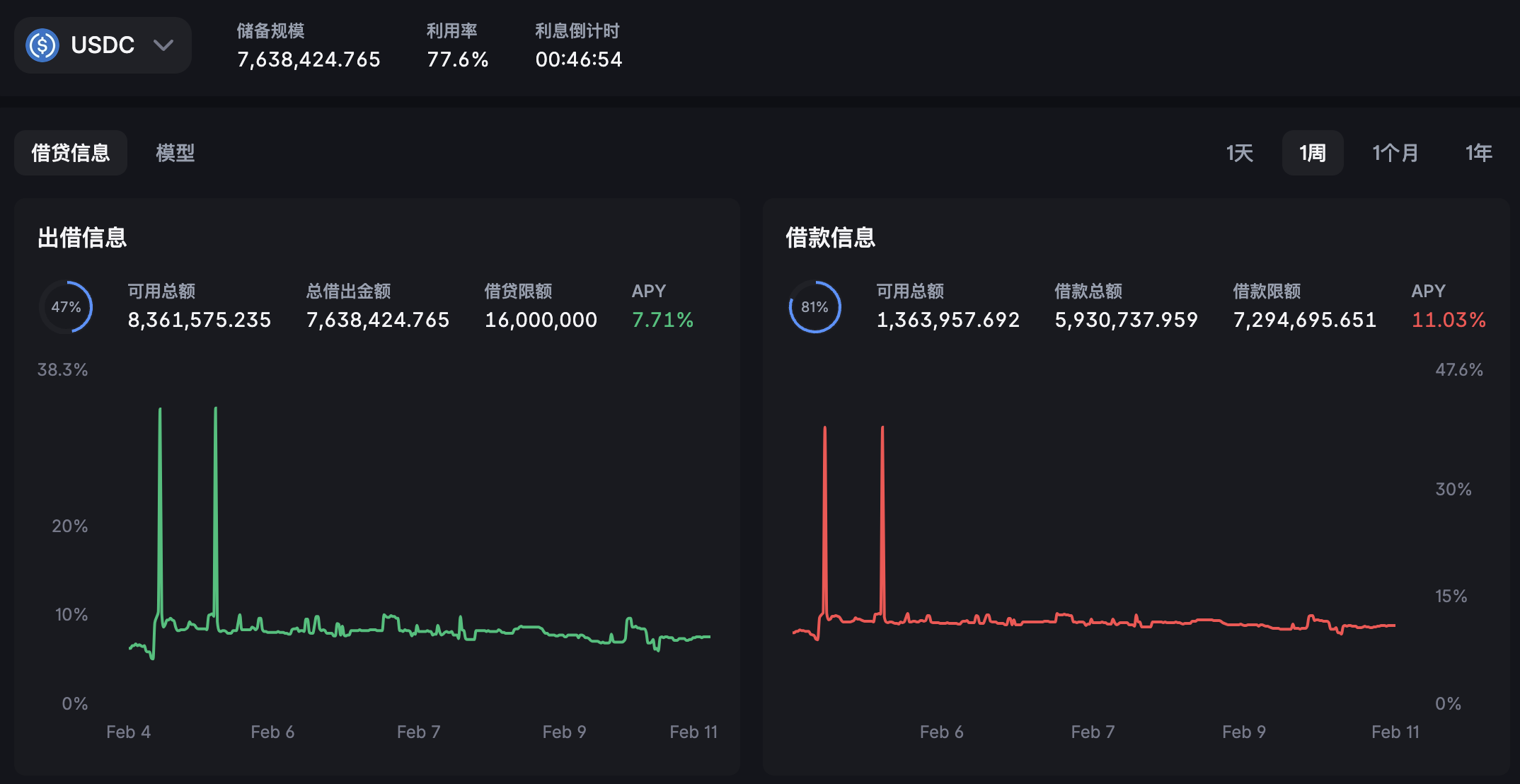Click the green 7.71% lending APY
1520x784 pixels.
[x=662, y=320]
